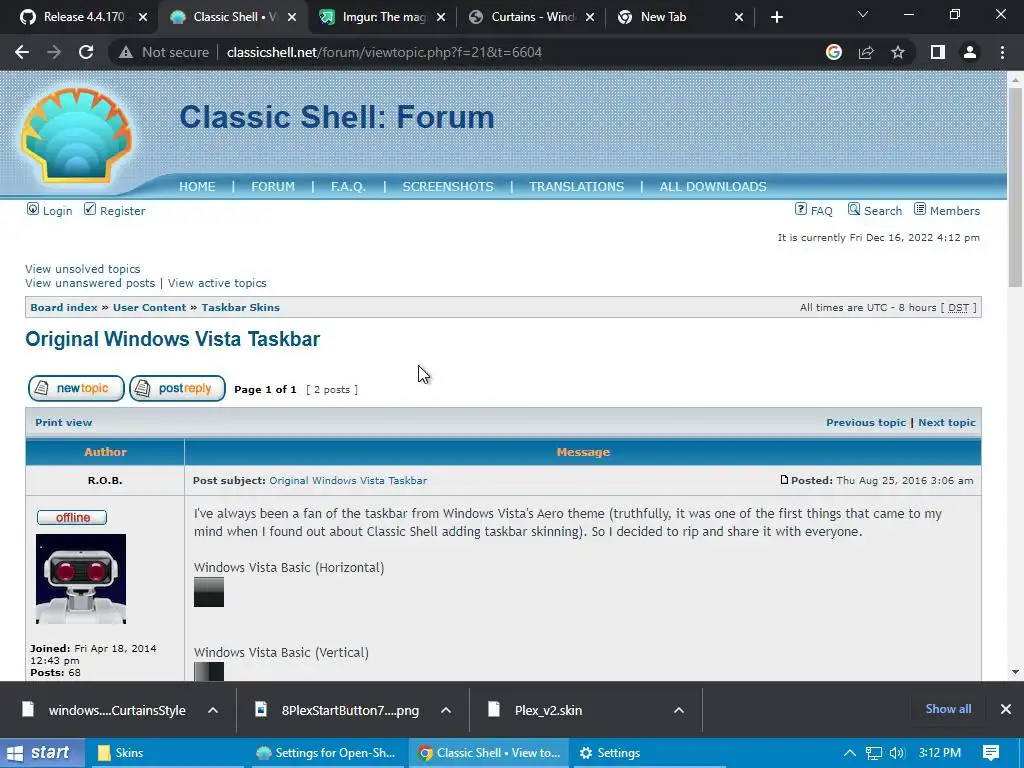Click the Login icon

click(33, 209)
